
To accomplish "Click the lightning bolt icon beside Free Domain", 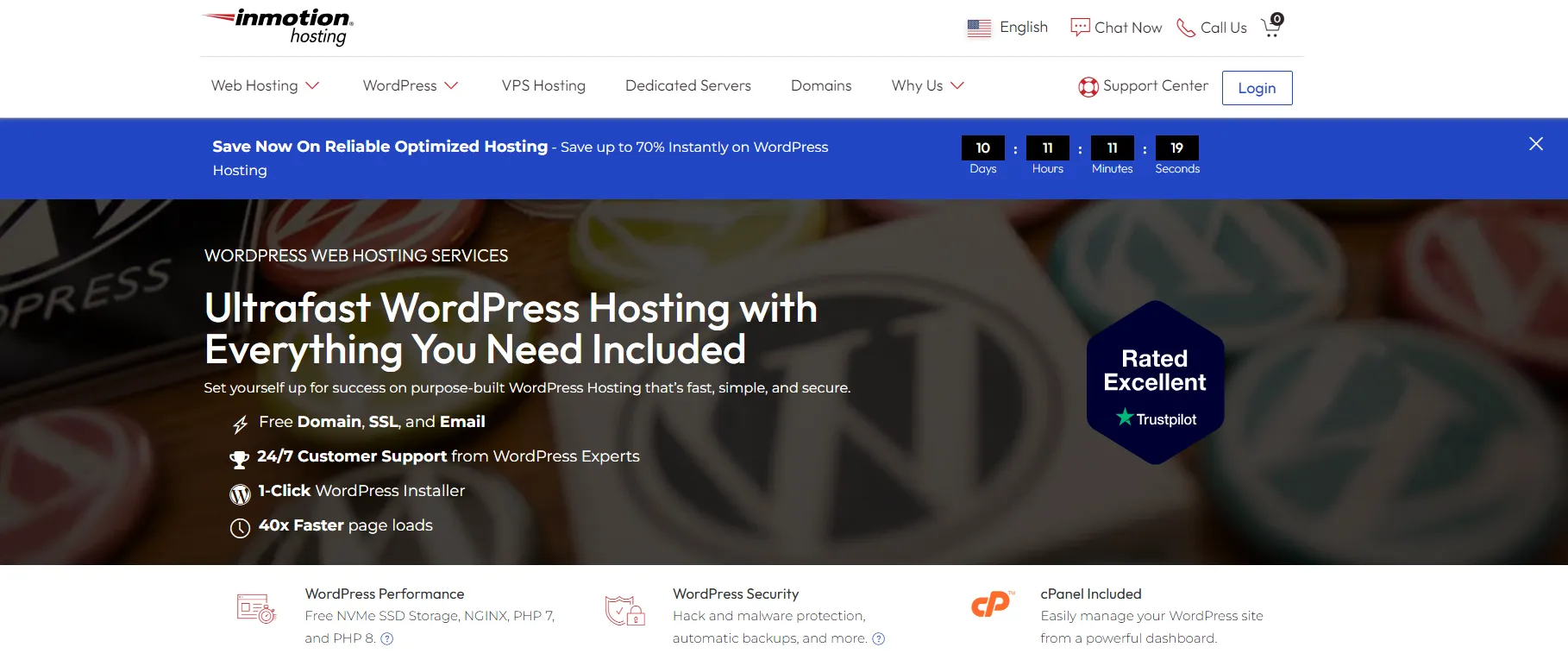I will (240, 424).
